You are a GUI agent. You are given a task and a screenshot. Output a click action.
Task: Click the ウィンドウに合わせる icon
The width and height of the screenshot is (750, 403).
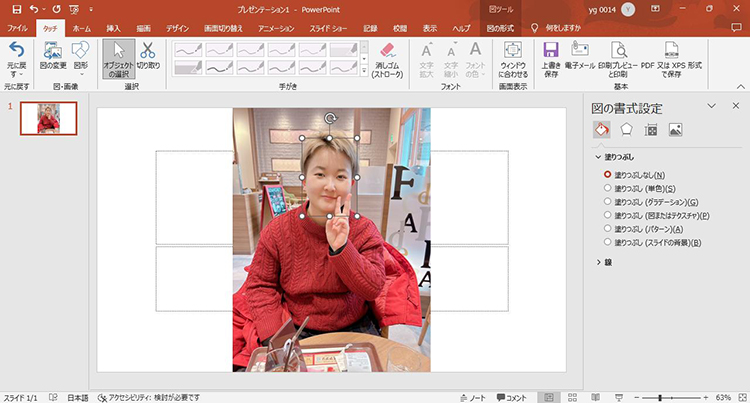pos(512,57)
